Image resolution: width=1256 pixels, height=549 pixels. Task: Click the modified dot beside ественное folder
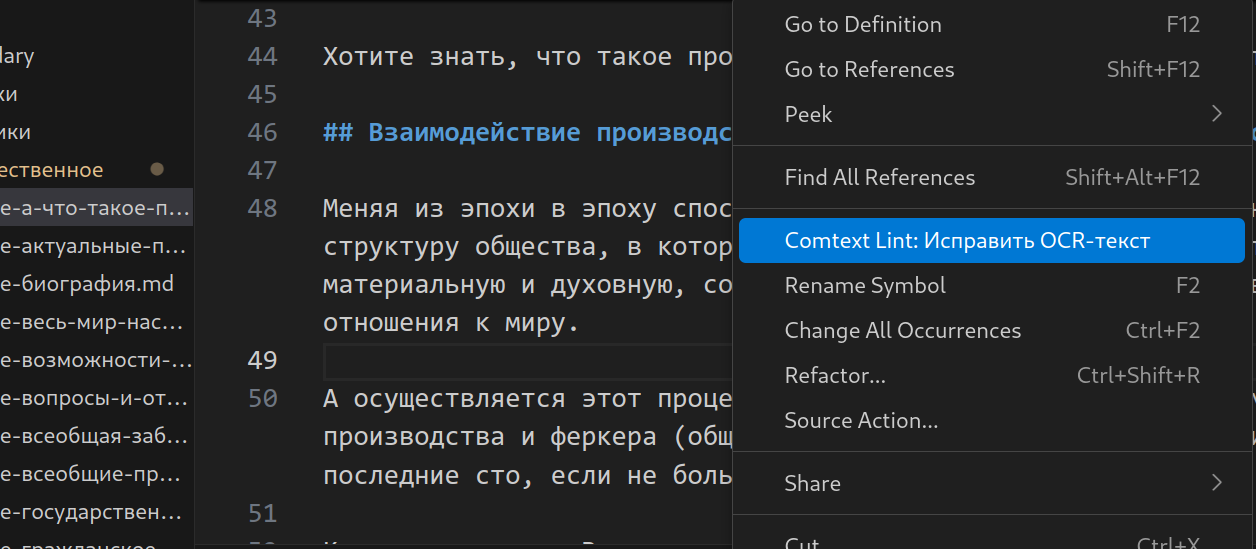coord(156,170)
